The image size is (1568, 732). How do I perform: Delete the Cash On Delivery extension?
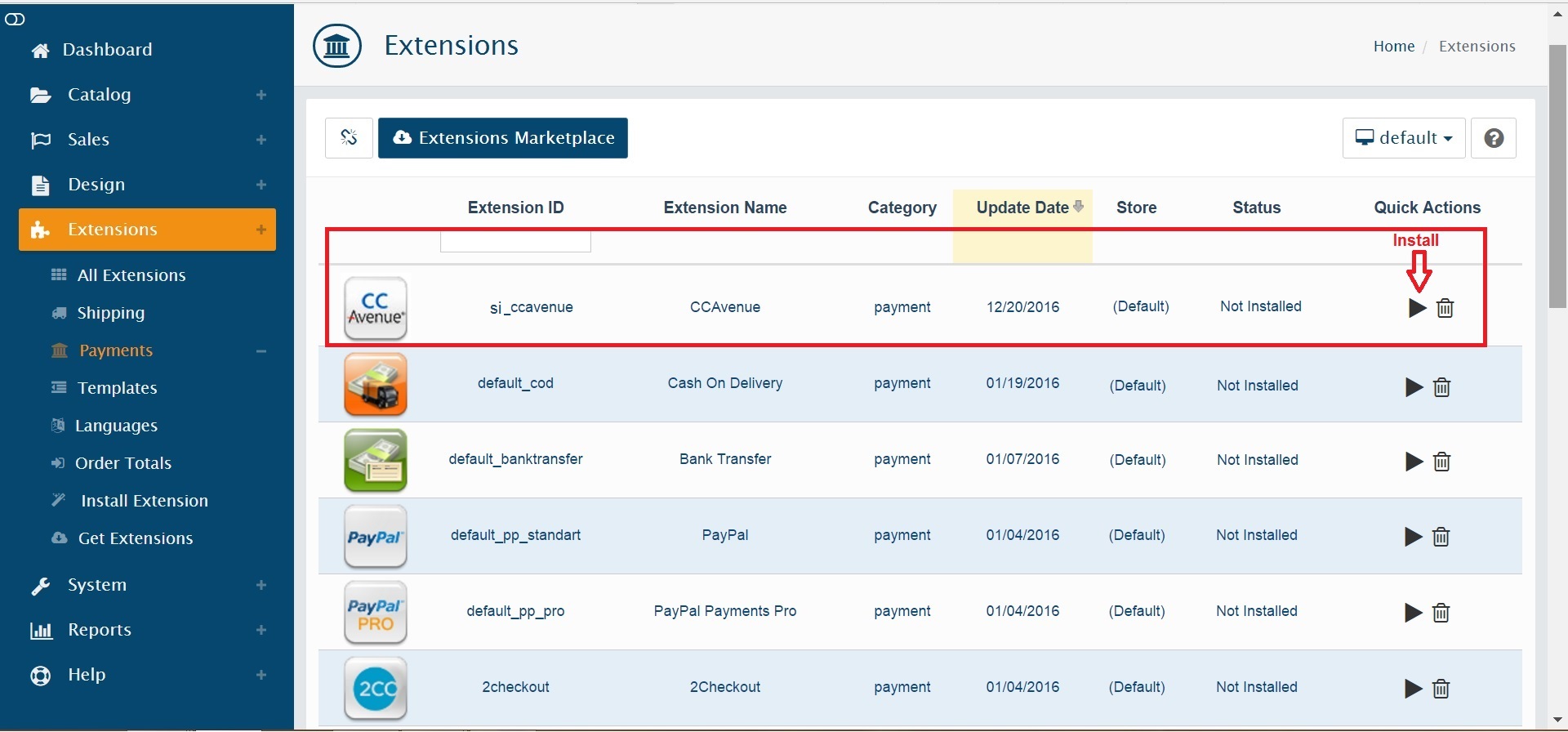pos(1442,387)
